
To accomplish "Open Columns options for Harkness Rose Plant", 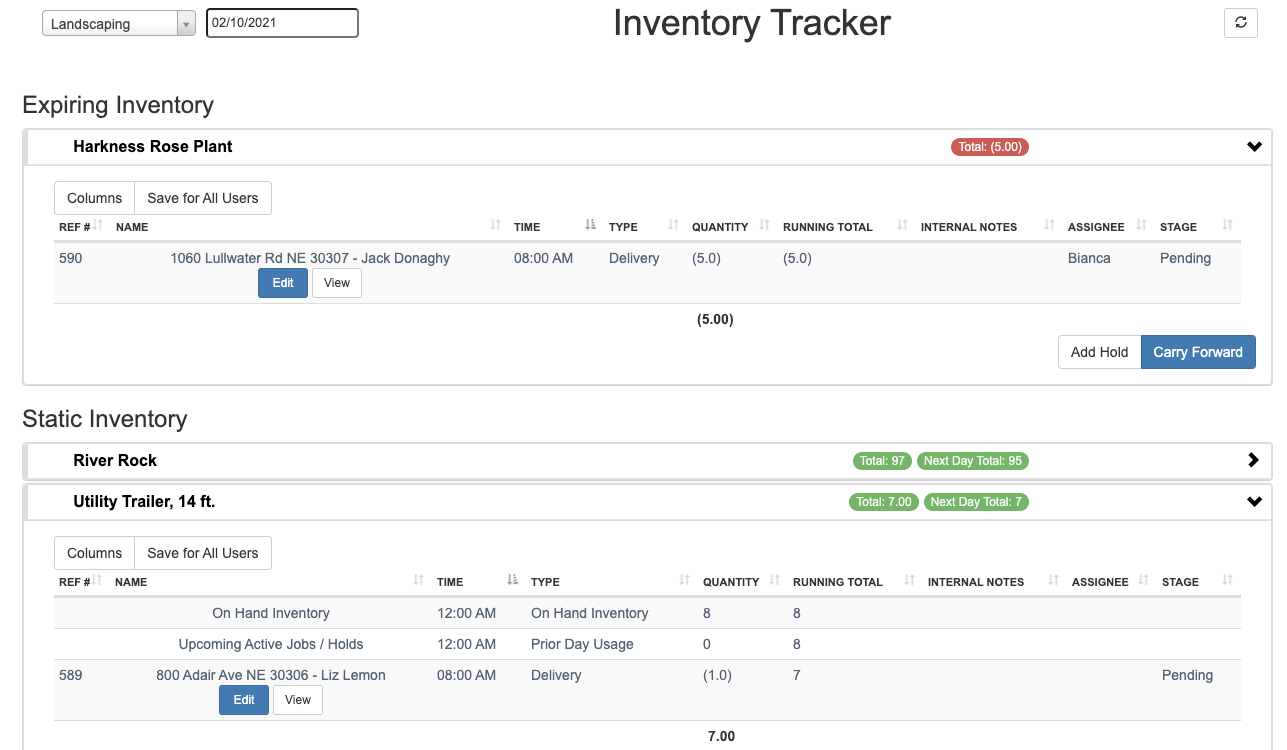I will (x=94, y=198).
